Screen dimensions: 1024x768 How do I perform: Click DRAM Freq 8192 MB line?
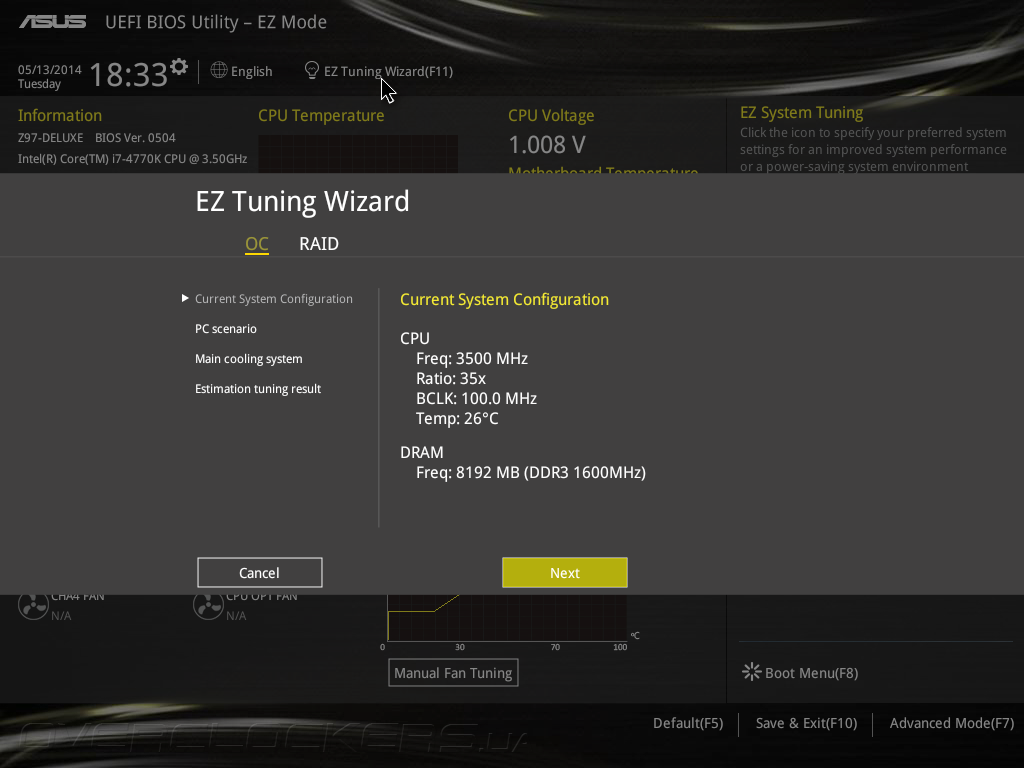click(531, 472)
